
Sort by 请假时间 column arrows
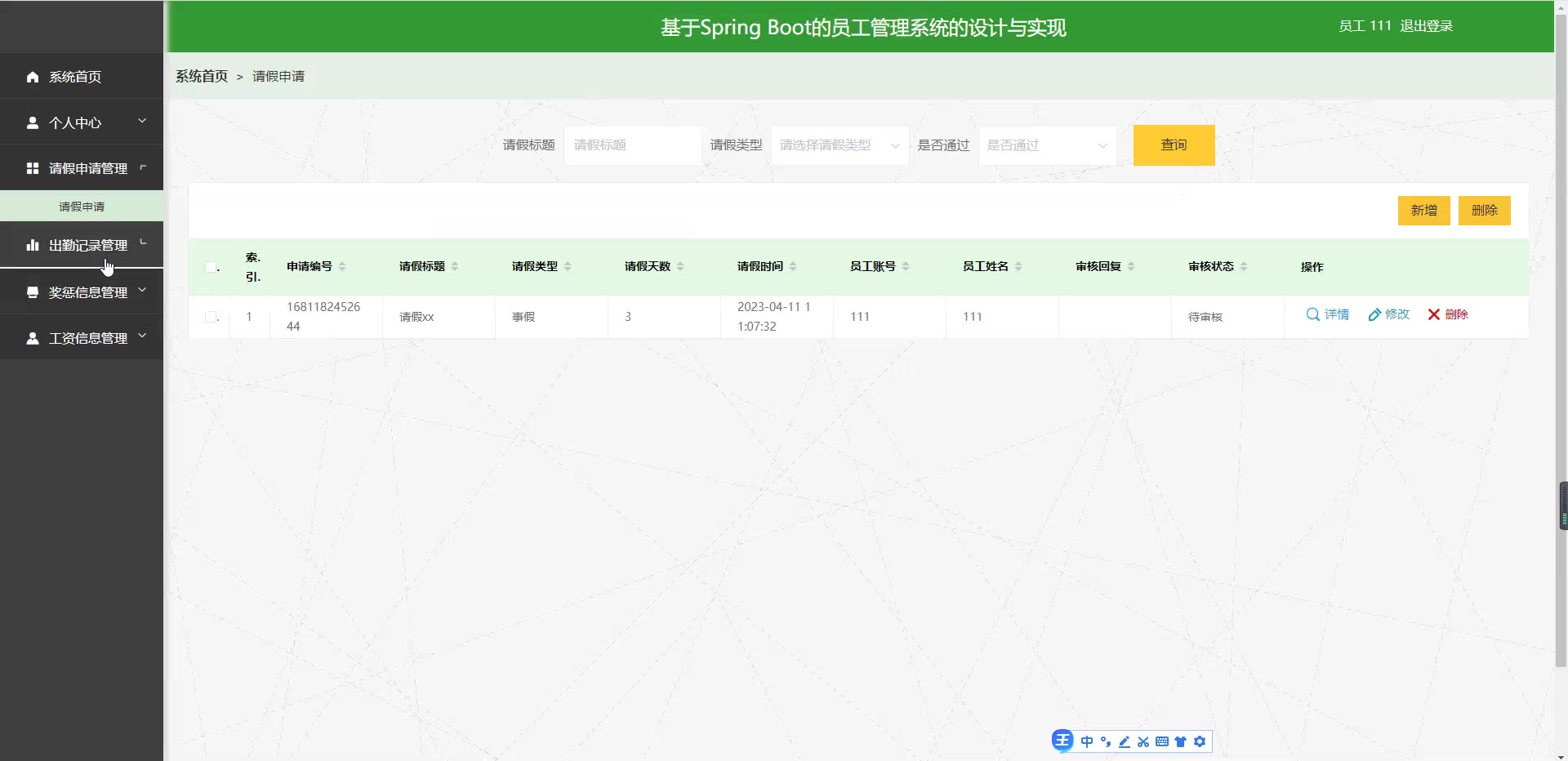793,266
